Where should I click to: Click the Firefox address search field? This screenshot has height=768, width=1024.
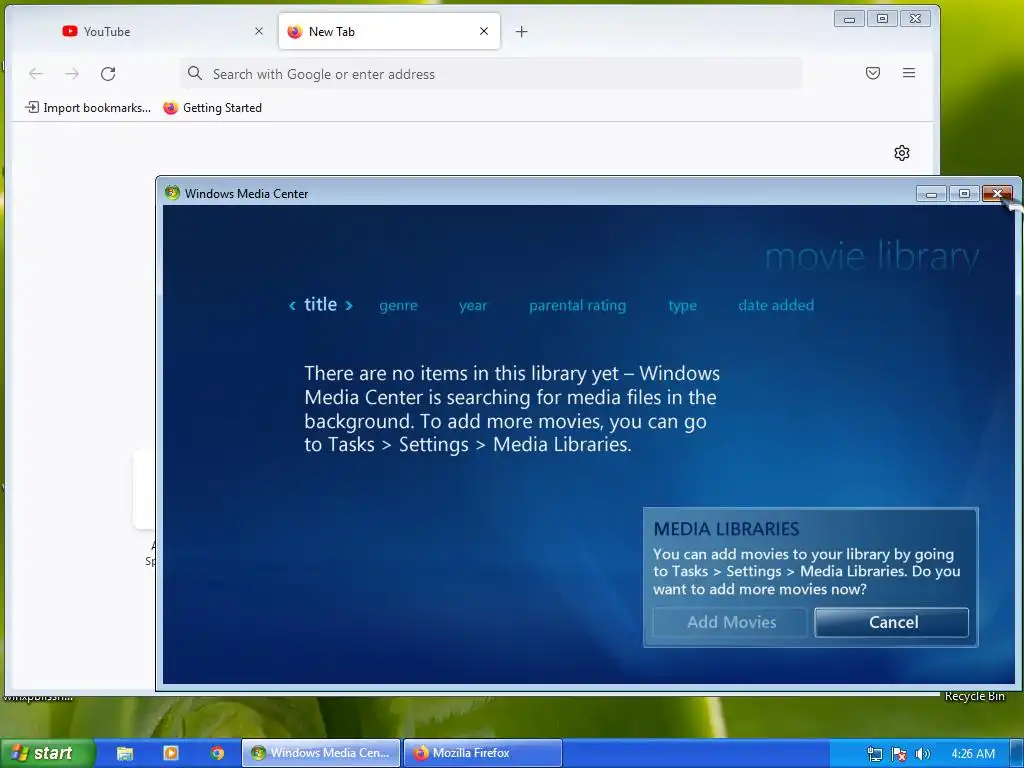[491, 74]
